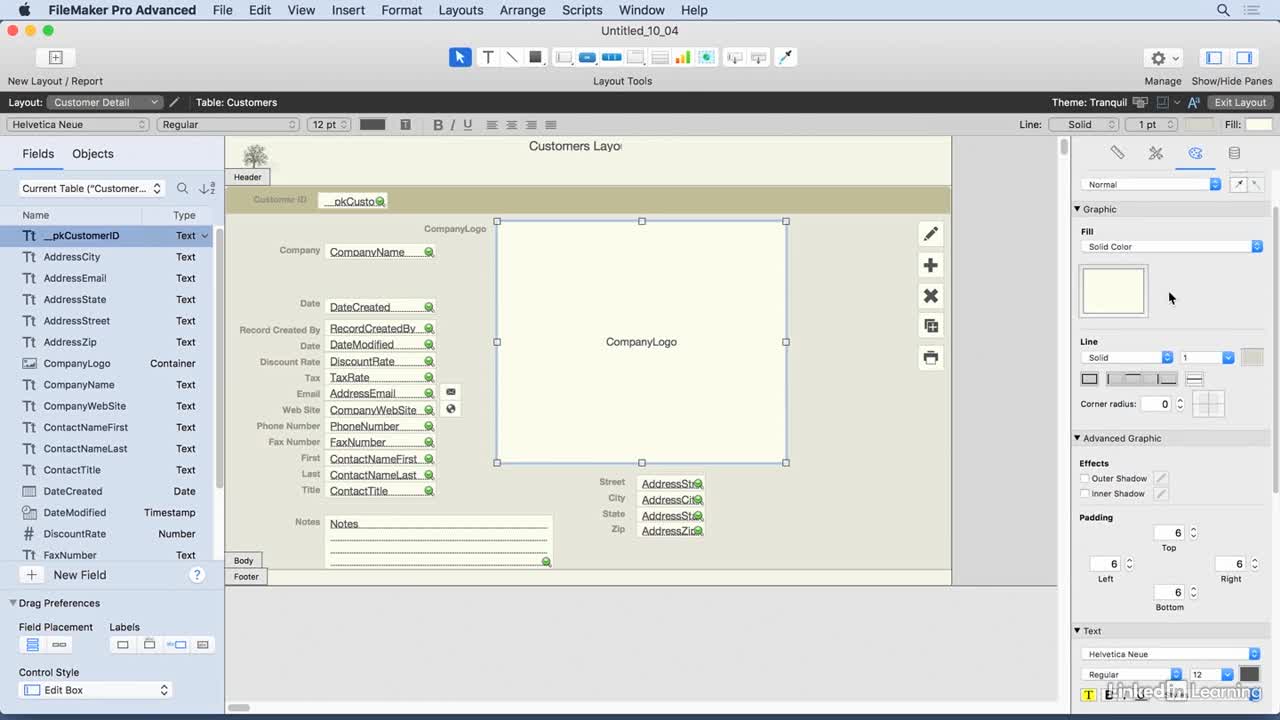1280x720 pixels.
Task: Enable Outer Shadow effect
Action: tap(1085, 479)
